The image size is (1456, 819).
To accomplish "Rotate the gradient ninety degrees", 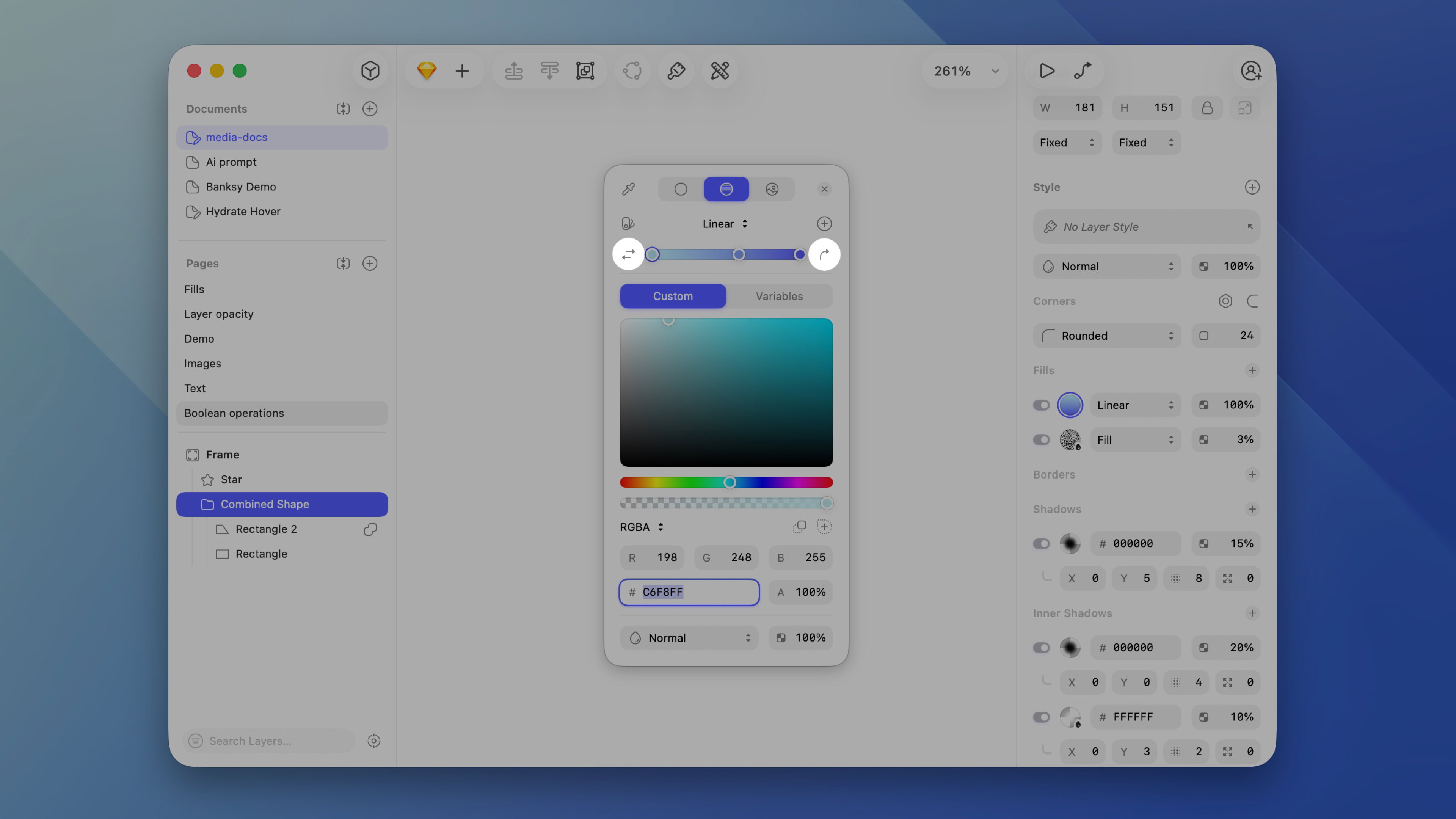I will pyautogui.click(x=824, y=254).
